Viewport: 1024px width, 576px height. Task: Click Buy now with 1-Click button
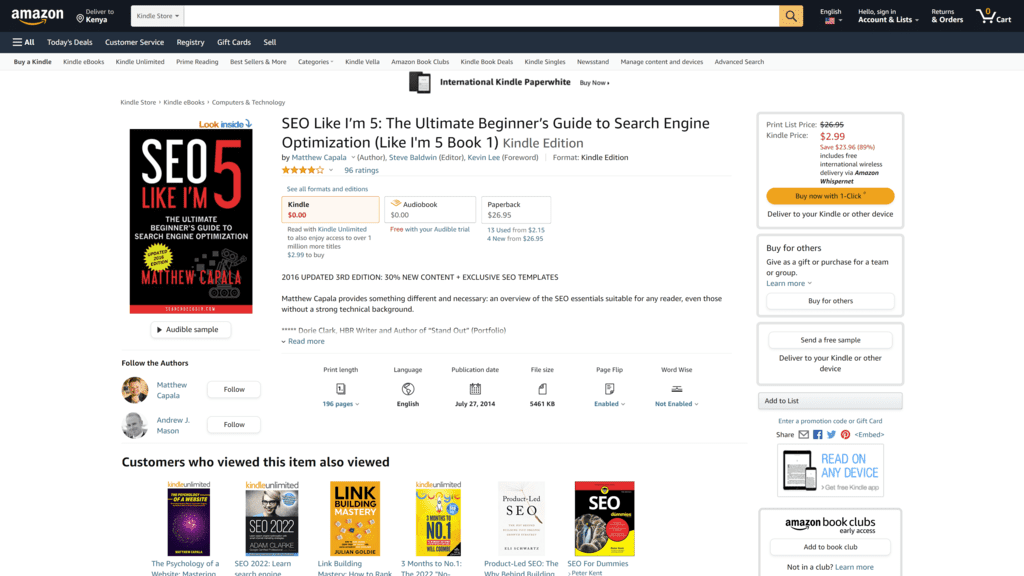[x=830, y=196]
